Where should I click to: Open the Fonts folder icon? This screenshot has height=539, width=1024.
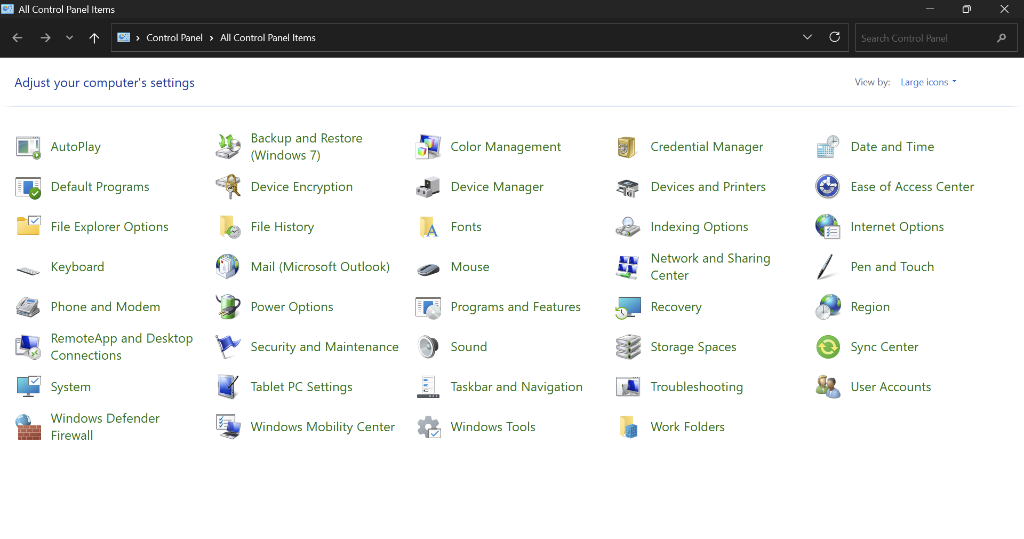(x=428, y=227)
